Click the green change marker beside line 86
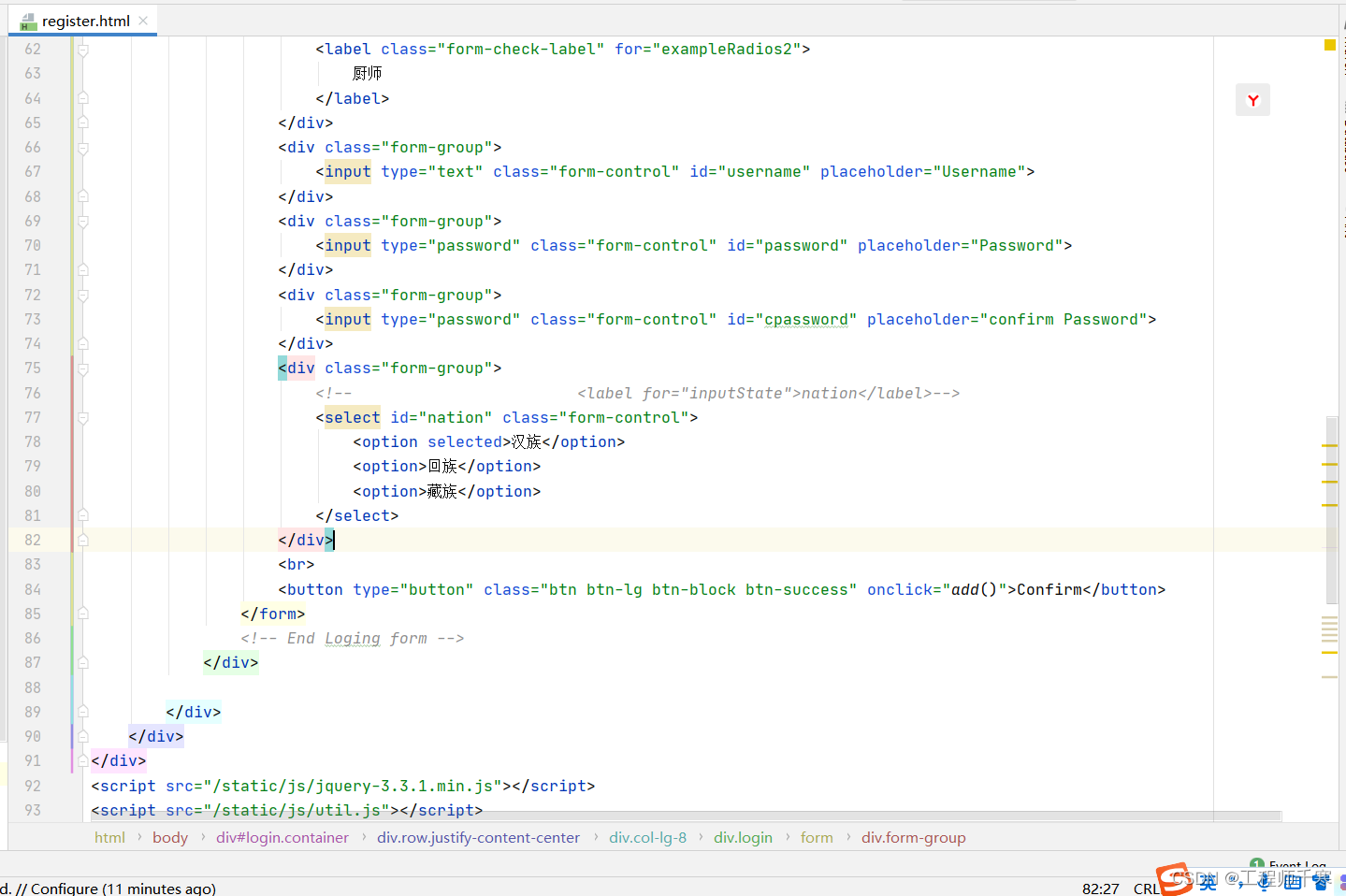 (71, 638)
